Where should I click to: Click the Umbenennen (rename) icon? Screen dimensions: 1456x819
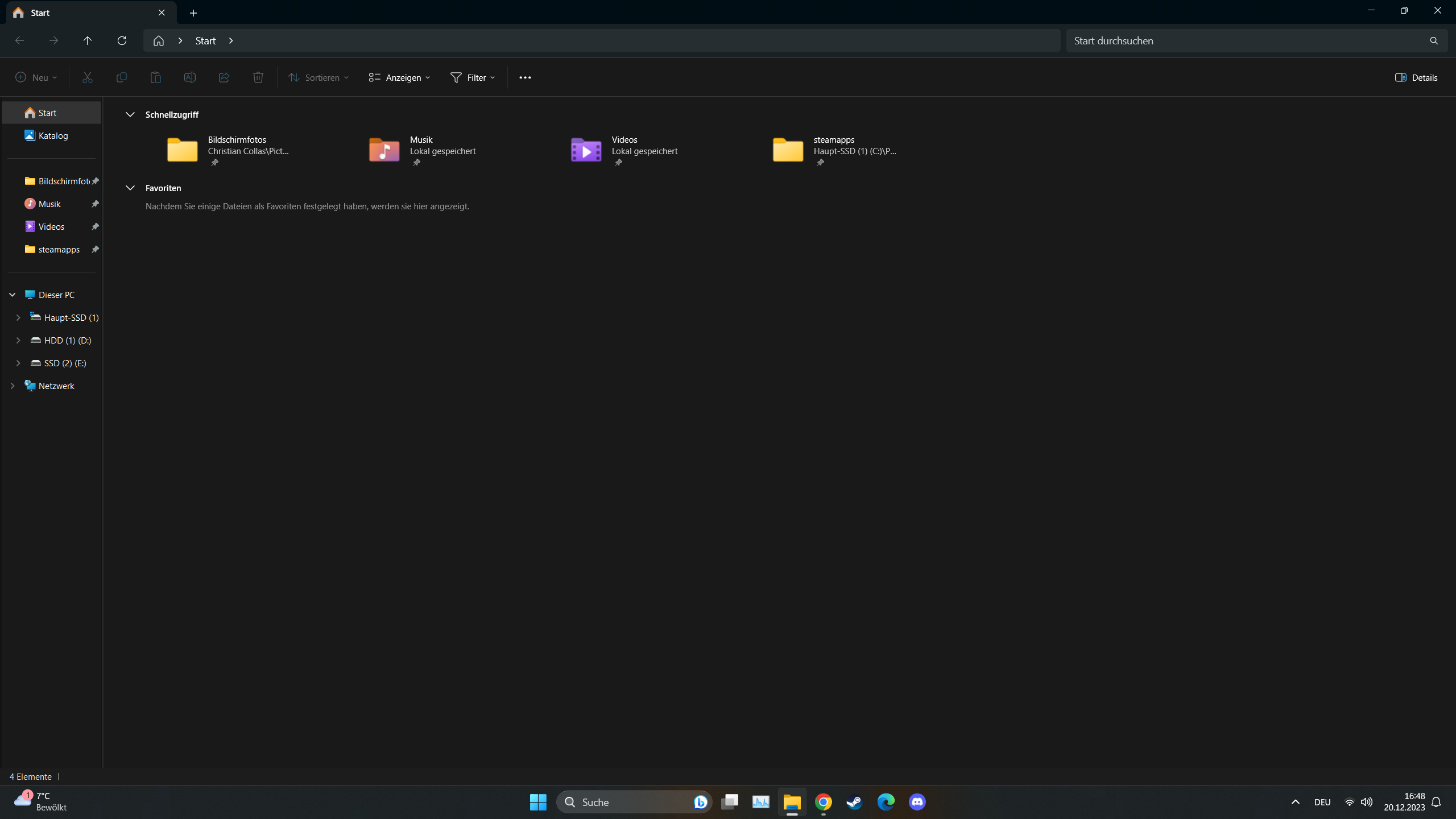point(189,77)
